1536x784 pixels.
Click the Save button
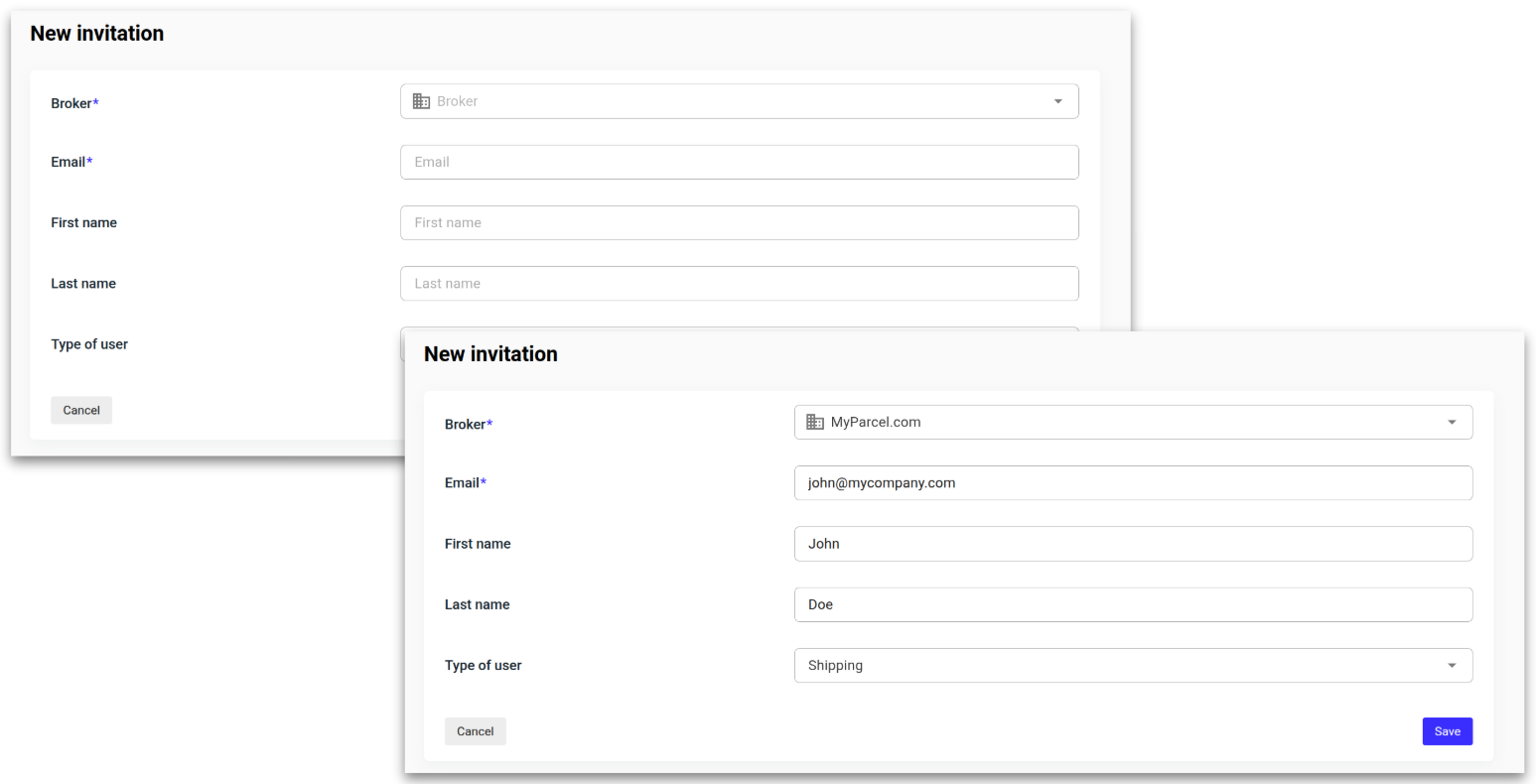[1447, 730]
